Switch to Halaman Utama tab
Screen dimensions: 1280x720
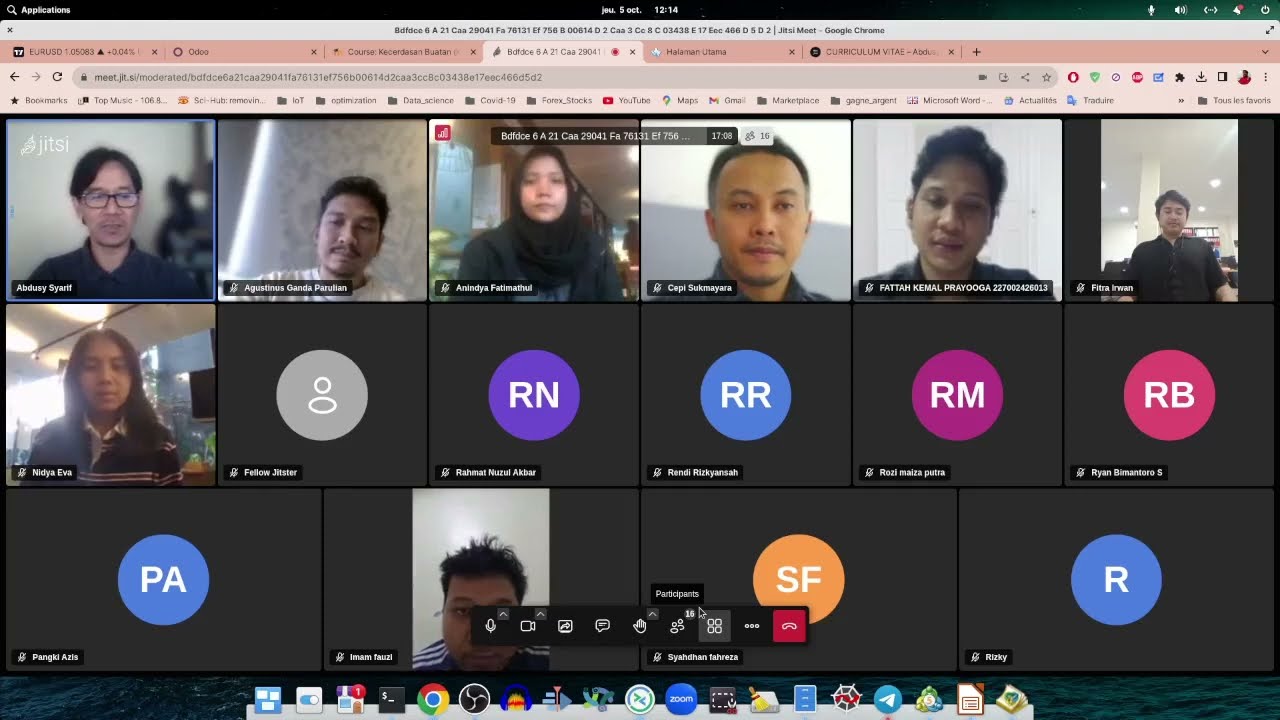point(720,52)
